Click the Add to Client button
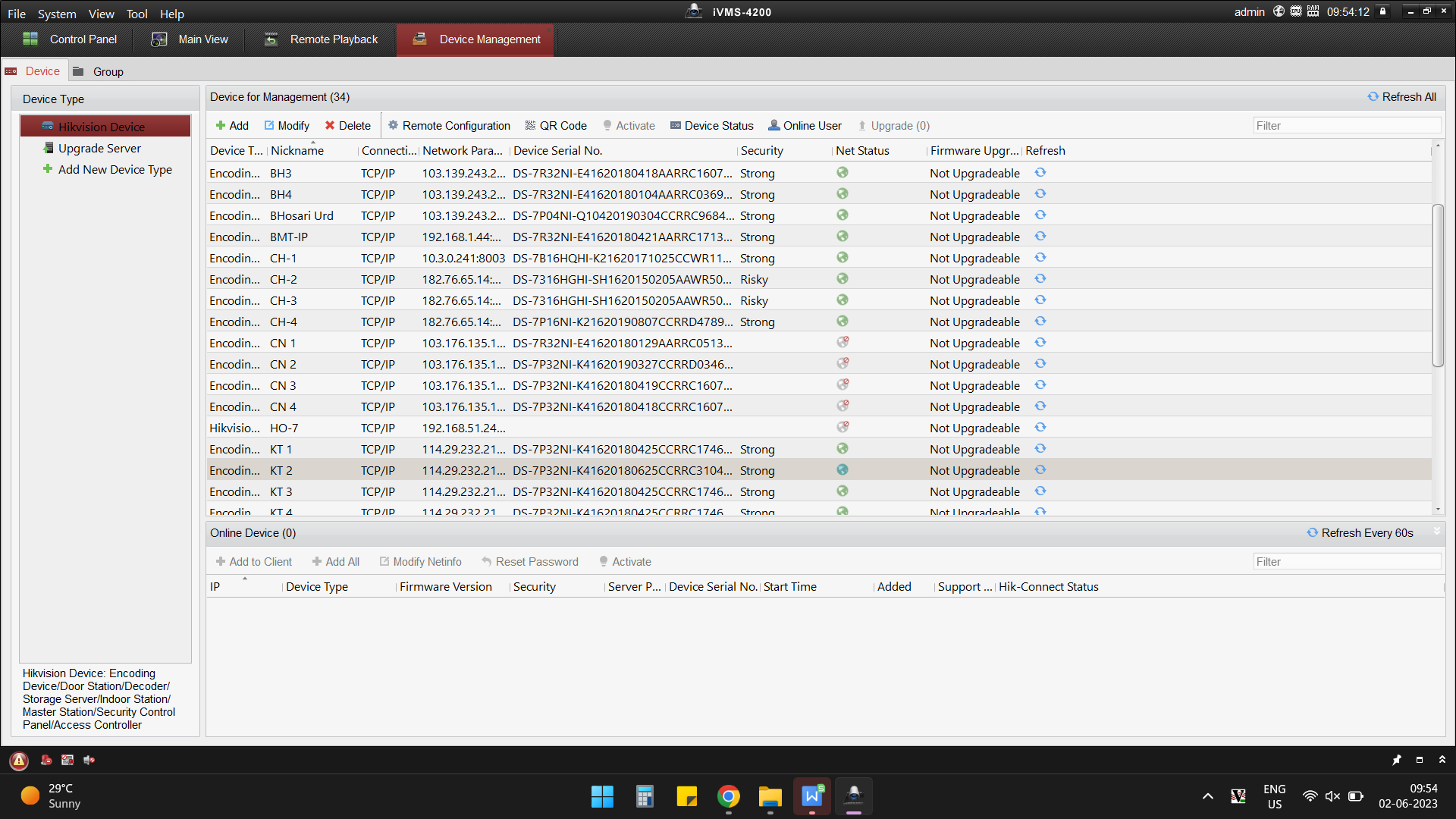Screen dimensions: 1456x819 pyautogui.click(x=254, y=562)
